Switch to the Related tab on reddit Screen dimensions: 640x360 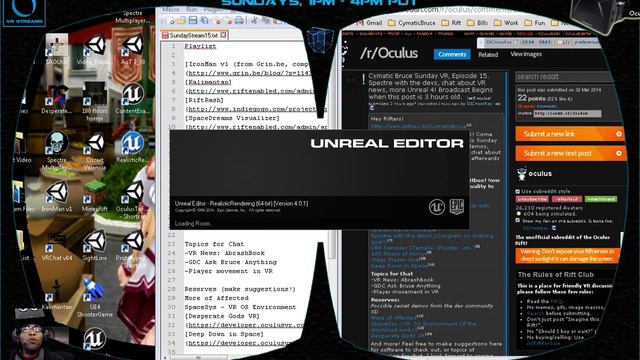pyautogui.click(x=488, y=54)
